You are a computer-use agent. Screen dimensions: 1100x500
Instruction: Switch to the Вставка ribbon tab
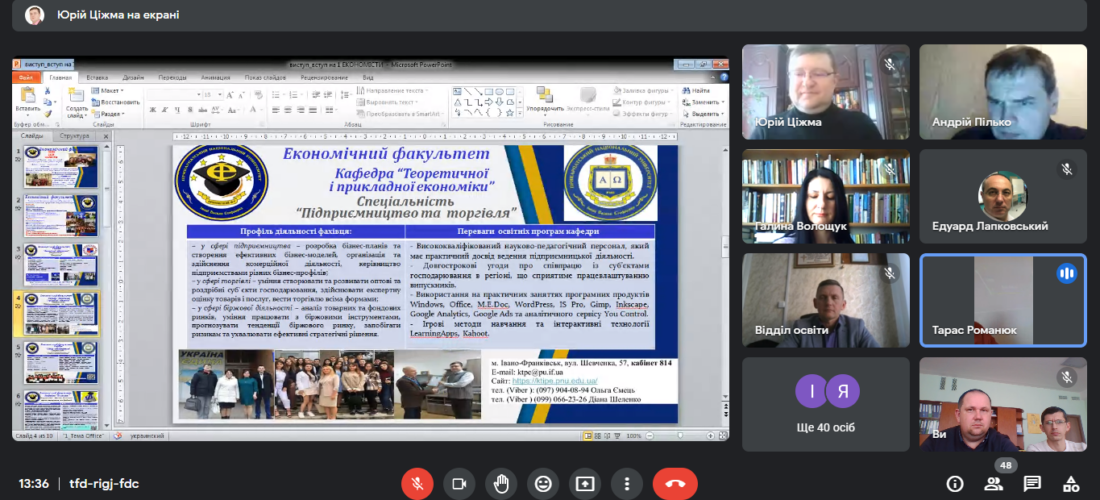(x=97, y=77)
